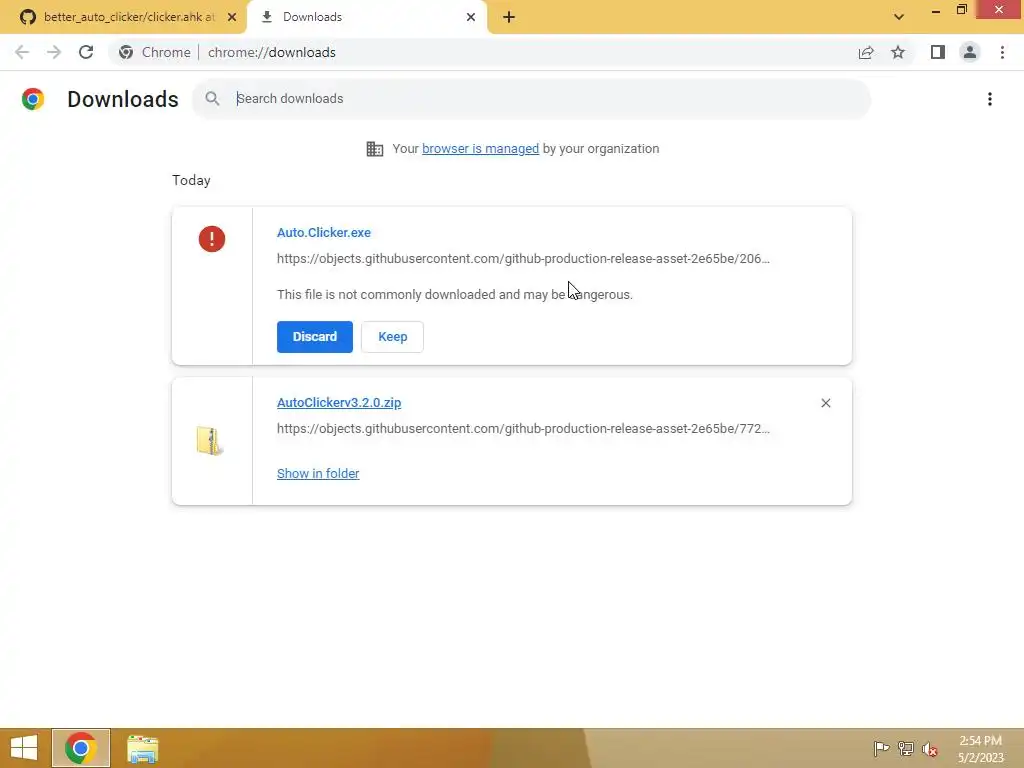Open the Action Center flag icon
The height and width of the screenshot is (768, 1024).
coord(881,748)
